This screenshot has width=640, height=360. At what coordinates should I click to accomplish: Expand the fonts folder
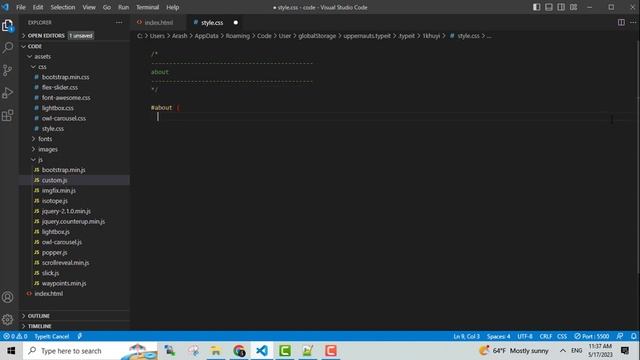tap(75, 139)
